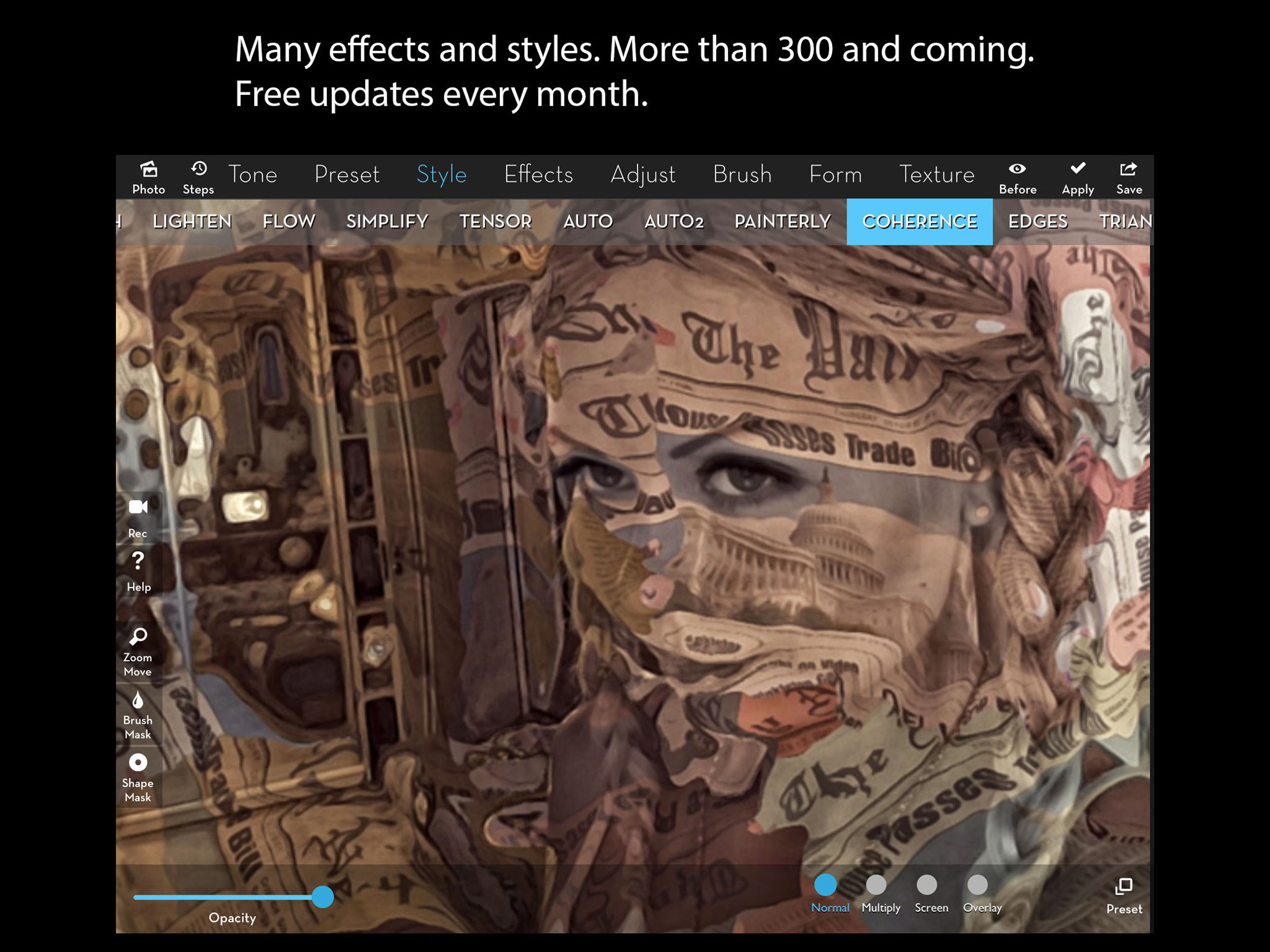Enable the Overlay blend mode

tap(977, 885)
